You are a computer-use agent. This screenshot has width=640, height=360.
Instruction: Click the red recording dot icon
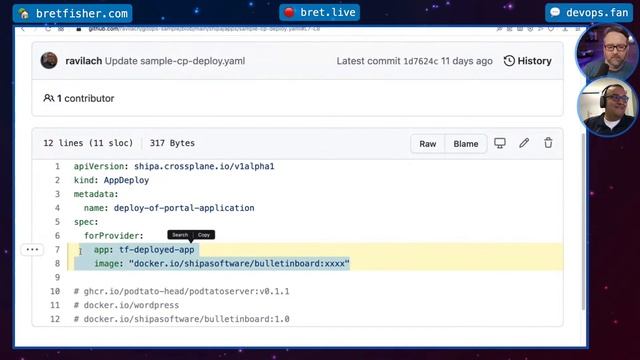pyautogui.click(x=289, y=12)
